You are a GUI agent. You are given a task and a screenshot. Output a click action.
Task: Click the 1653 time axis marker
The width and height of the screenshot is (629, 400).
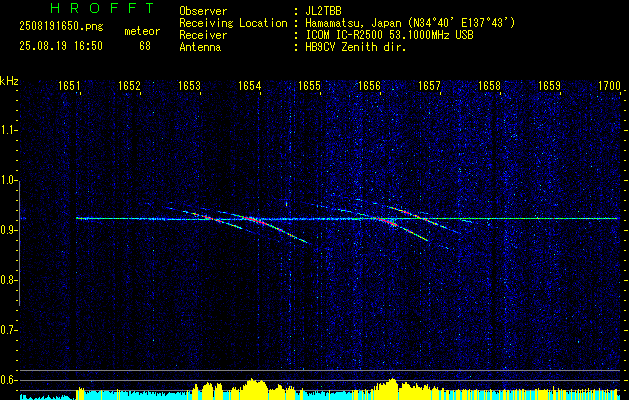pos(189,85)
